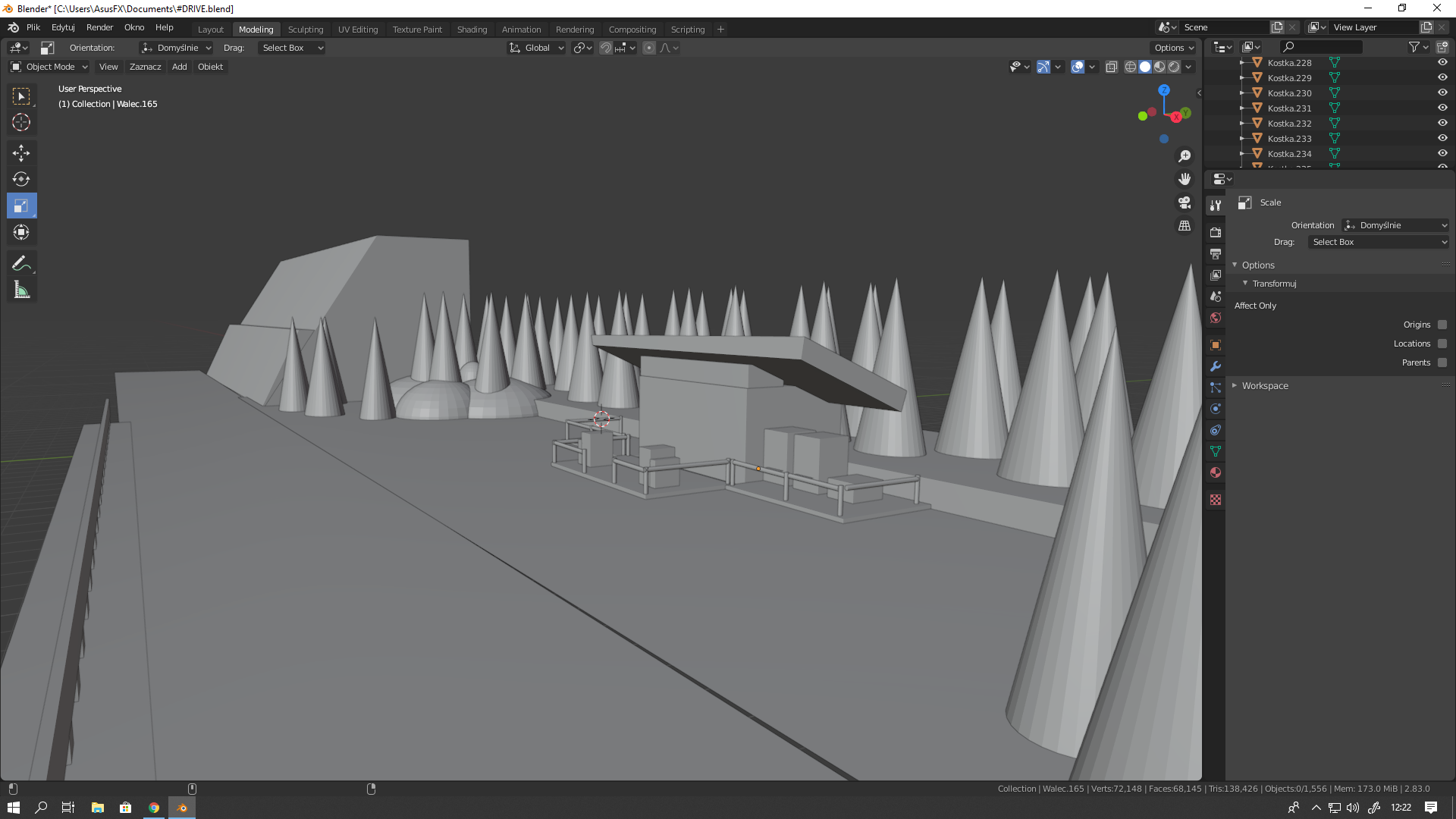Screen dimensions: 1456x819
Task: Switch to the Sculpting workspace tab
Action: pyautogui.click(x=306, y=30)
